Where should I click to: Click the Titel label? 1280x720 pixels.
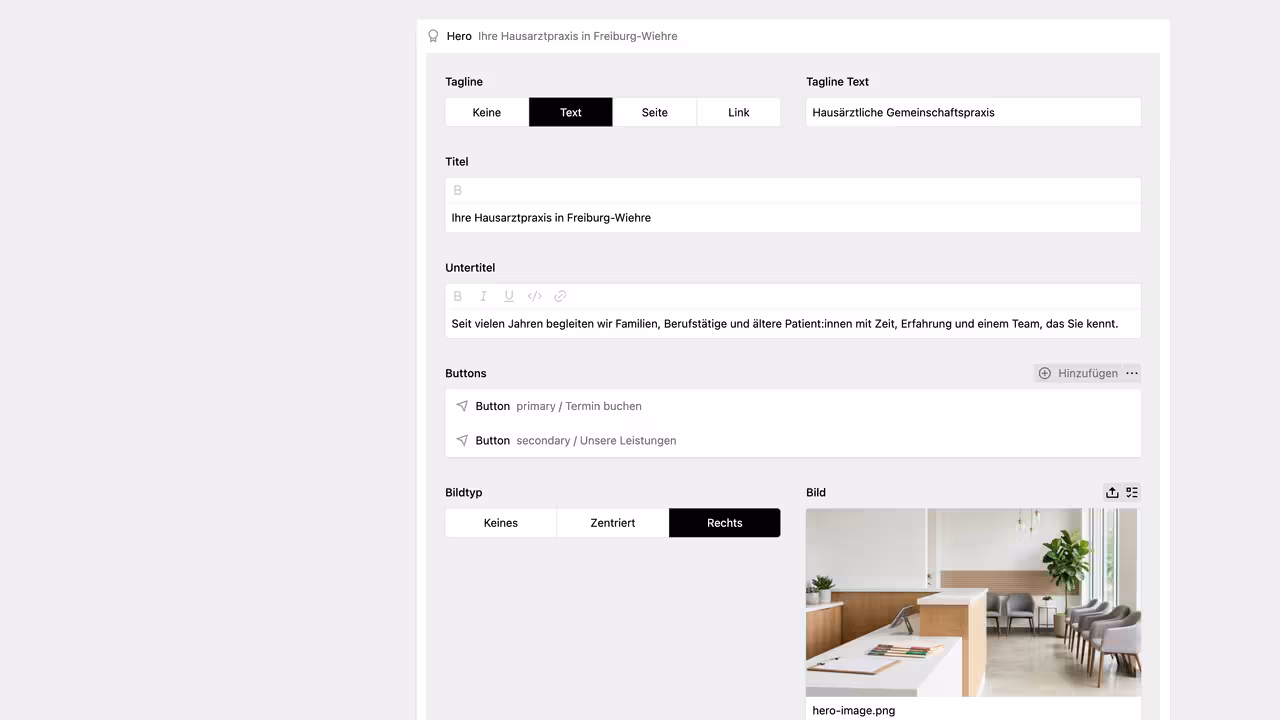[x=457, y=162]
